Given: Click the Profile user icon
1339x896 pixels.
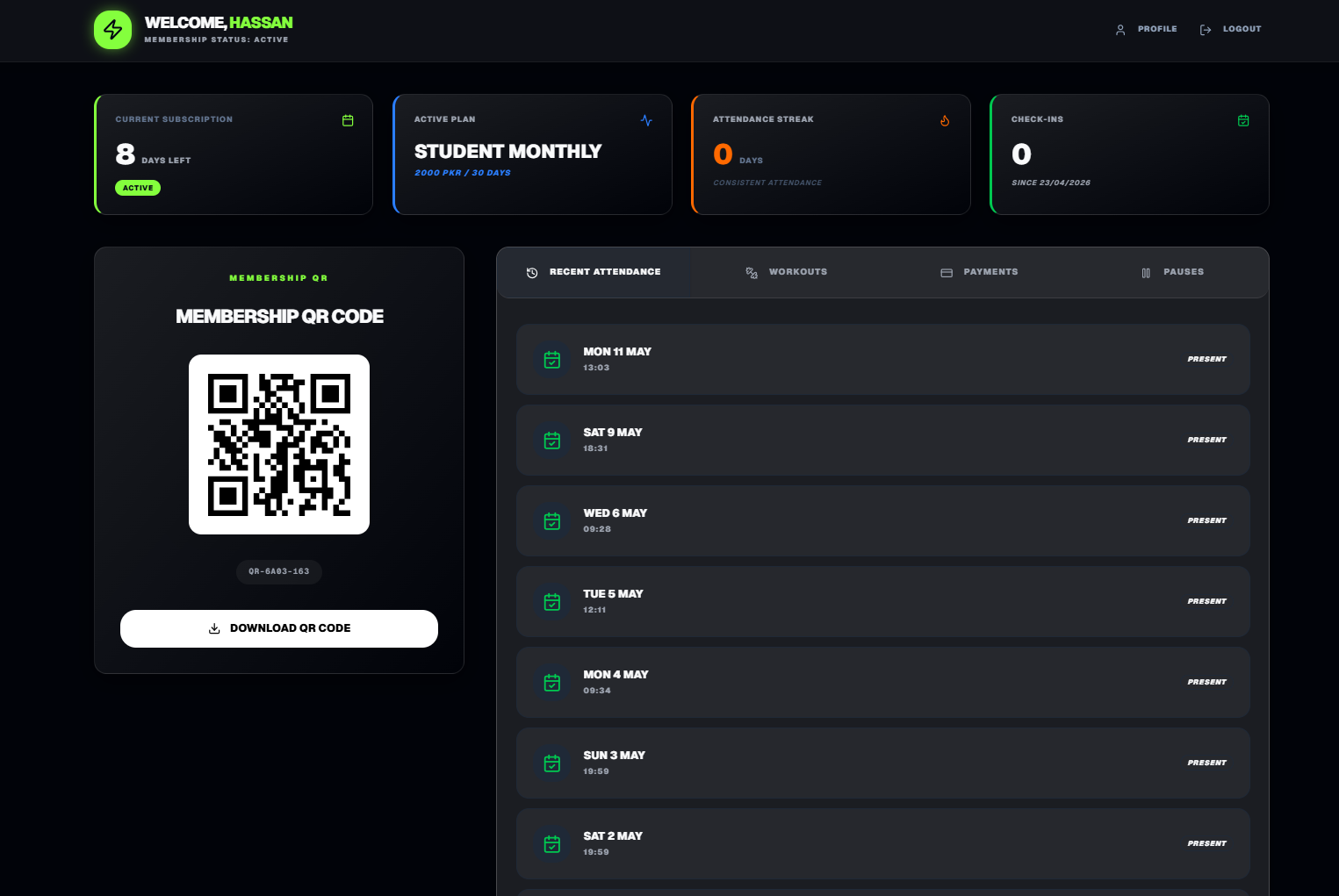Looking at the screenshot, I should [x=1120, y=30].
